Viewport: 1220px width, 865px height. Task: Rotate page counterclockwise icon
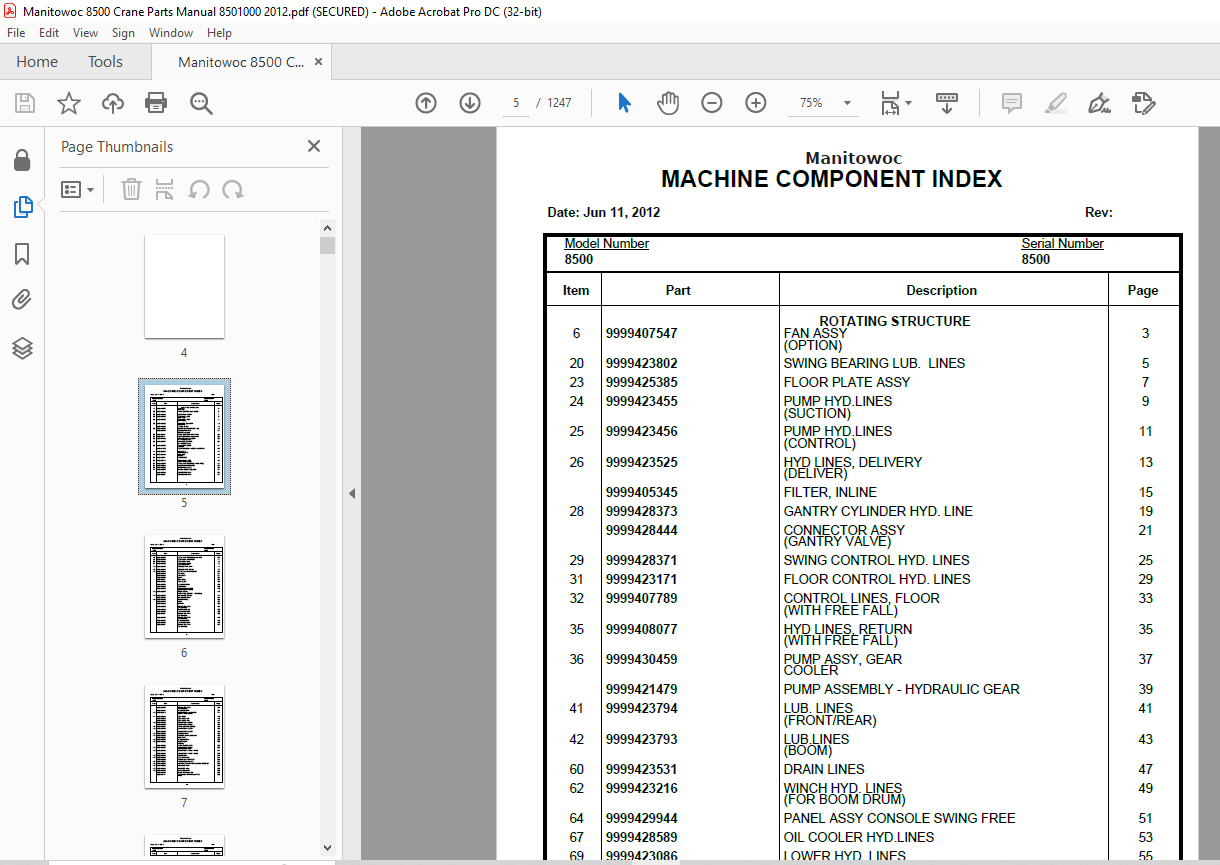pyautogui.click(x=199, y=189)
